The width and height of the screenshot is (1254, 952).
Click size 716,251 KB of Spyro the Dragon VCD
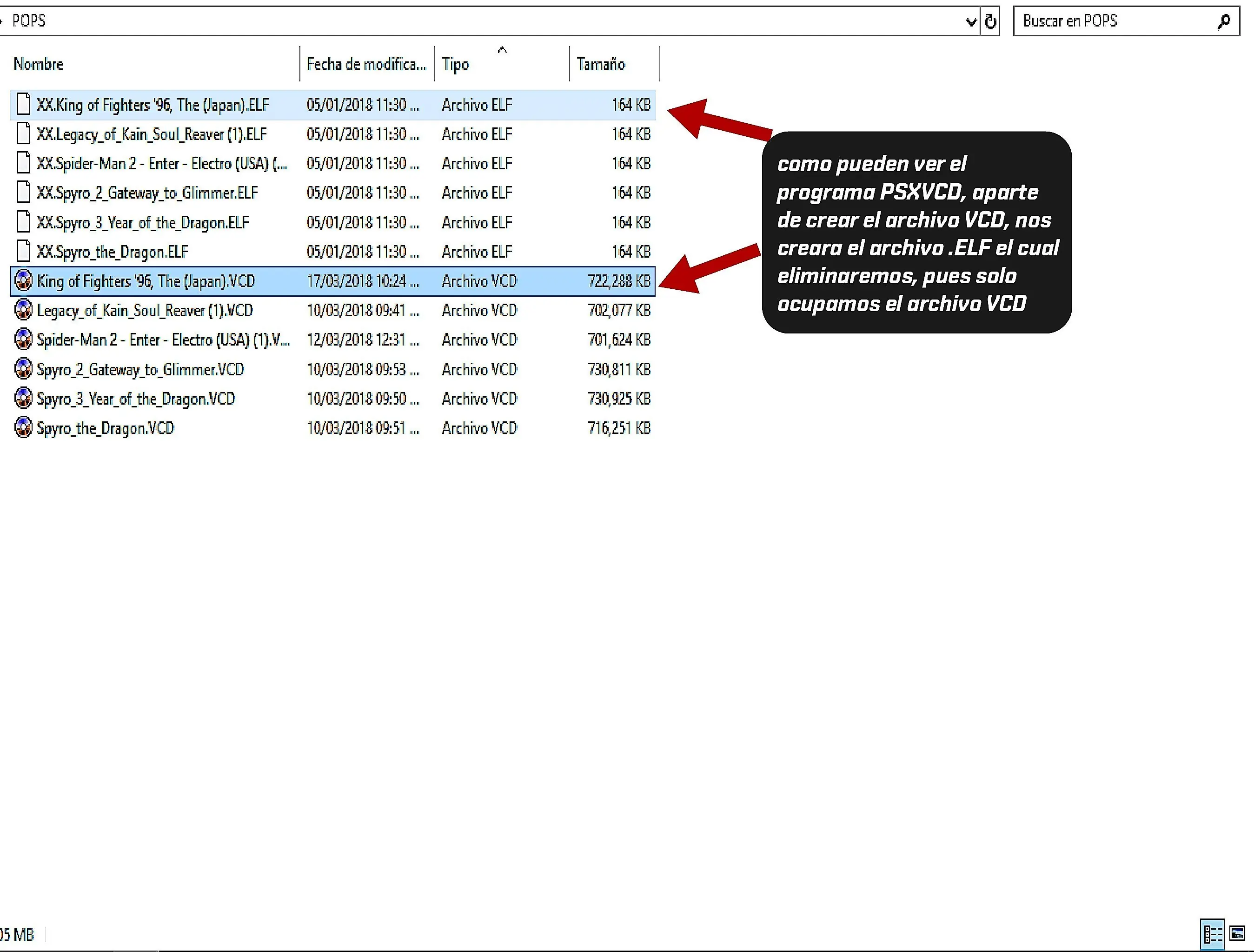pyautogui.click(x=619, y=427)
